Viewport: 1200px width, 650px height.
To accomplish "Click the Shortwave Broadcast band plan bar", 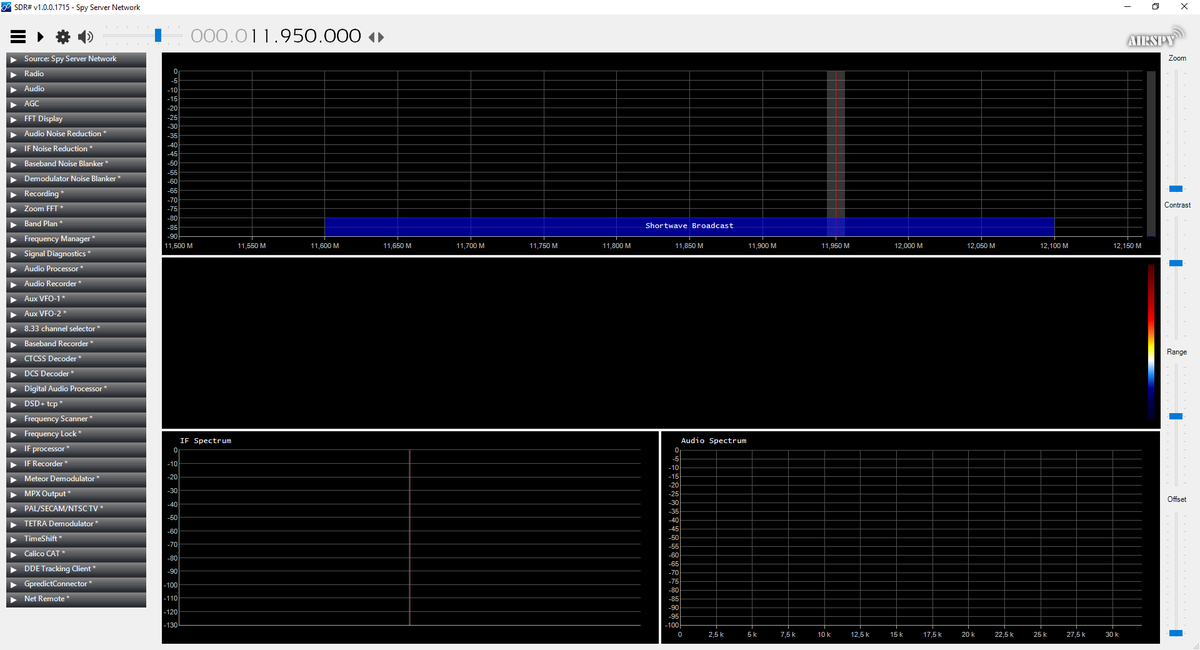I will [690, 226].
